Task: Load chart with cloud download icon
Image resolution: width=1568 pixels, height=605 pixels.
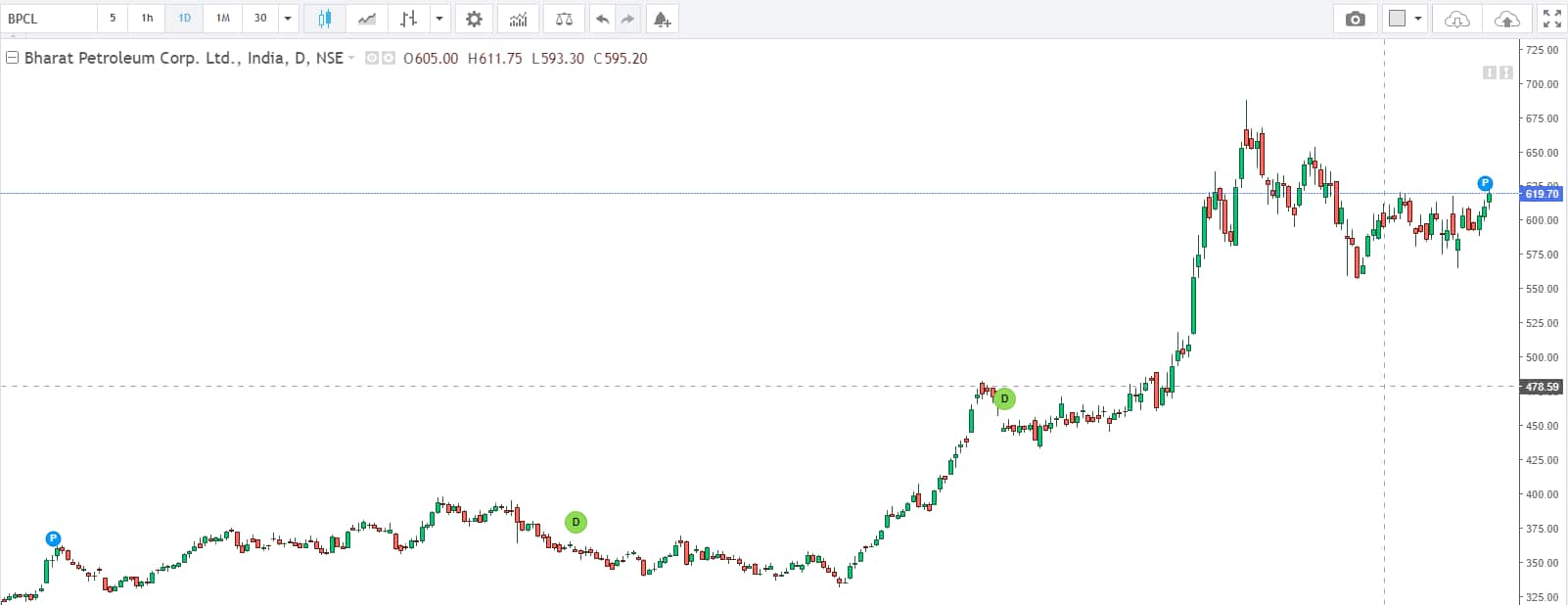Action: (1457, 19)
